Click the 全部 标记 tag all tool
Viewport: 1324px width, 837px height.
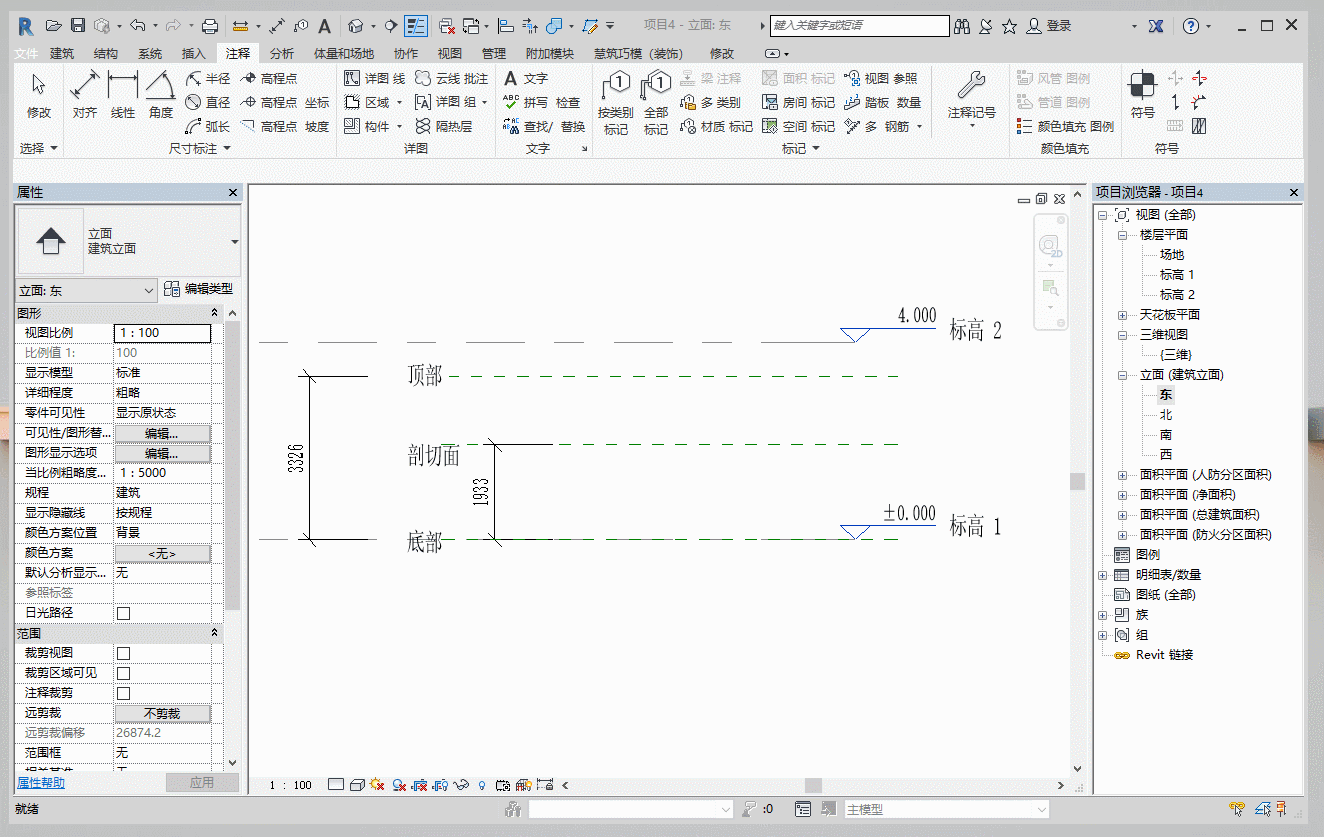[x=656, y=103]
